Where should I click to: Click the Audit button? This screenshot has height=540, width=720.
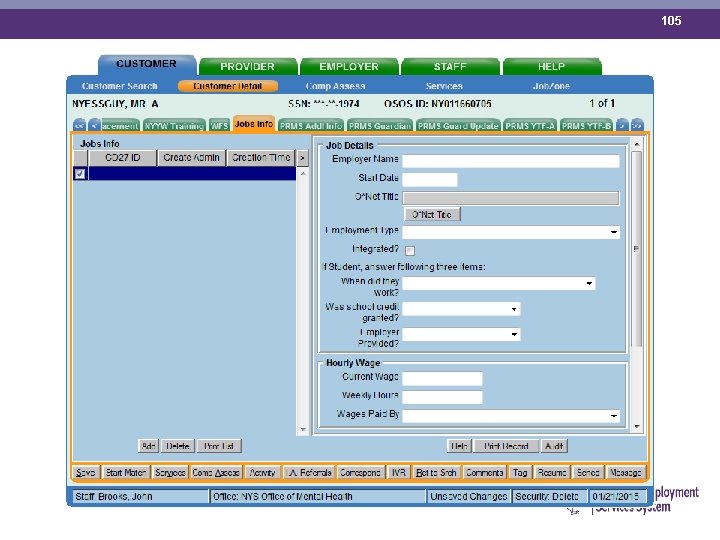click(x=554, y=446)
